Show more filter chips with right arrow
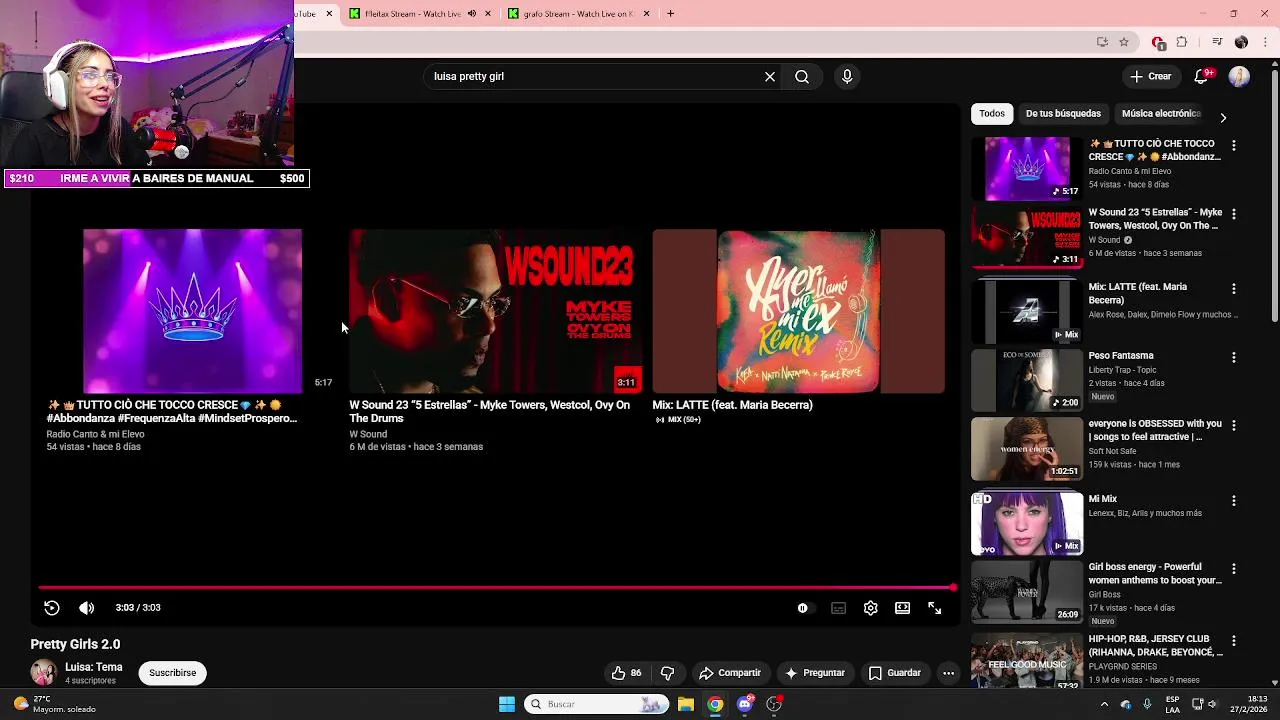The image size is (1280, 720). click(x=1223, y=117)
